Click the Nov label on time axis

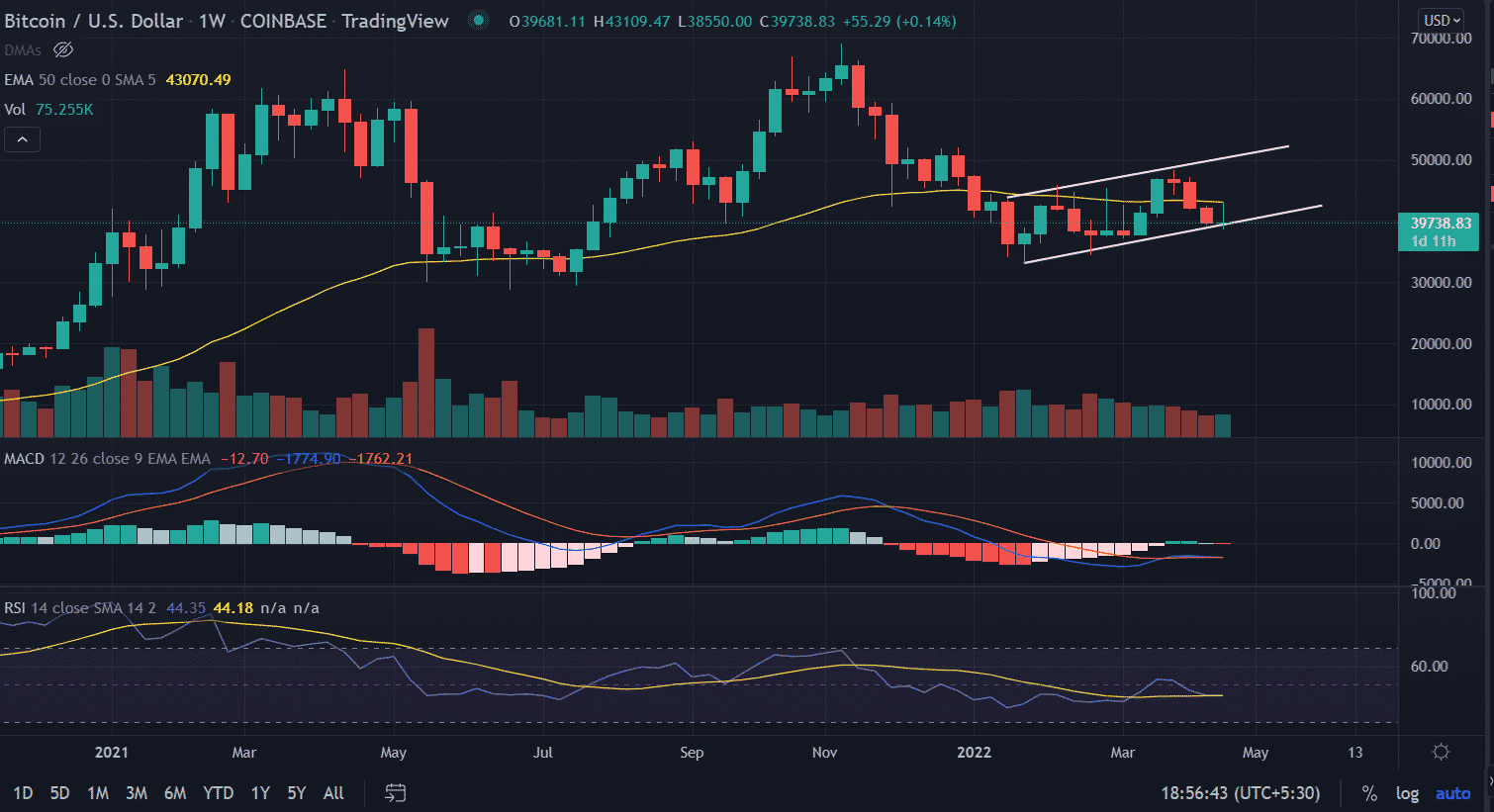824,752
